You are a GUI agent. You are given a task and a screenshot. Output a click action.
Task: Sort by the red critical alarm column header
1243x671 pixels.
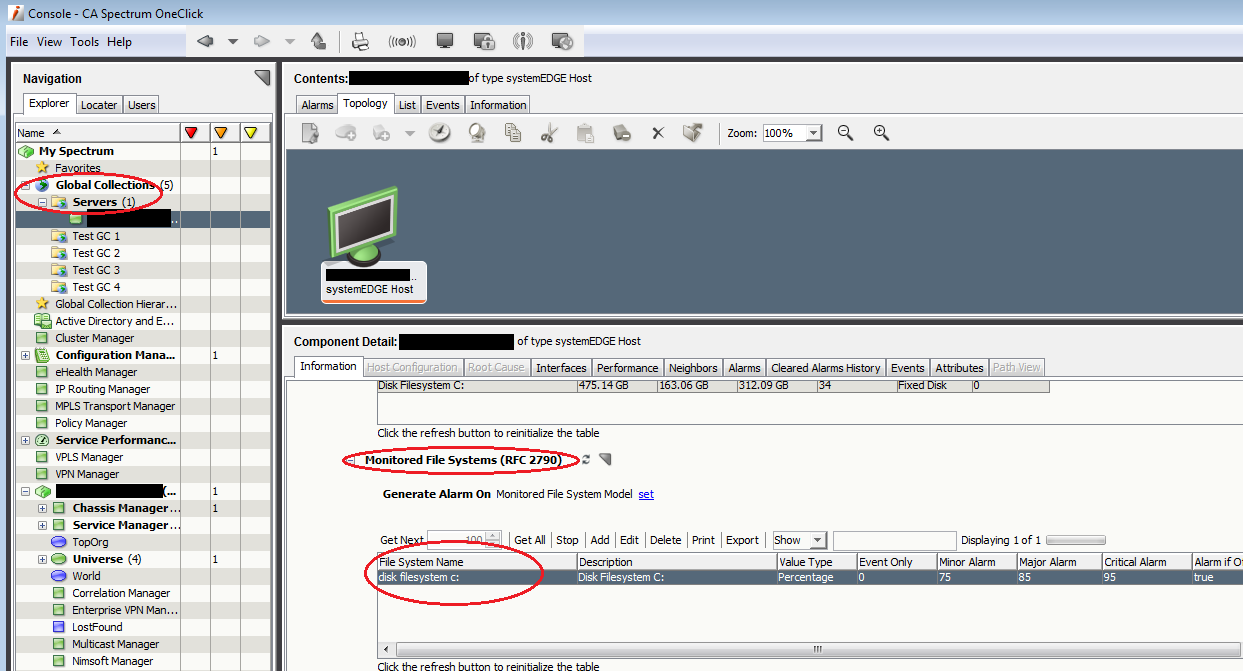[x=193, y=132]
